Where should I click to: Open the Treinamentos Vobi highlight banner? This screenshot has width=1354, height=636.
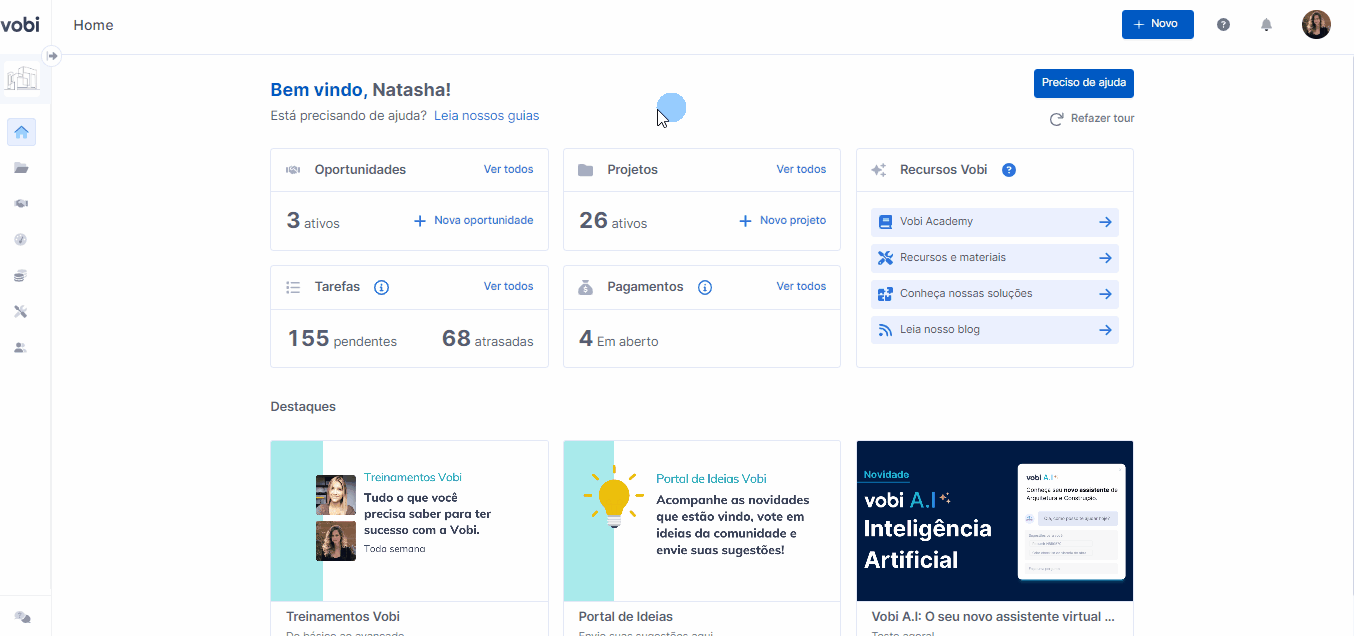pyautogui.click(x=409, y=521)
